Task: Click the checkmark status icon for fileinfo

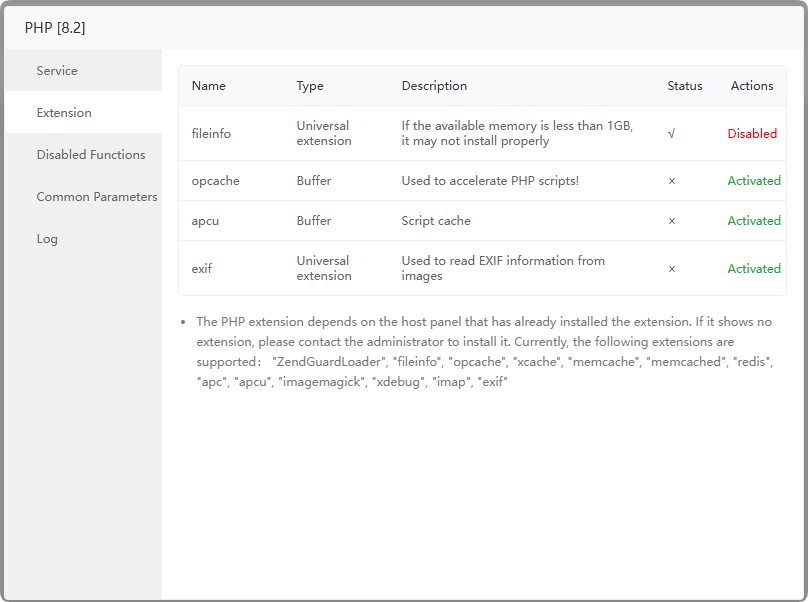Action: pyautogui.click(x=672, y=134)
